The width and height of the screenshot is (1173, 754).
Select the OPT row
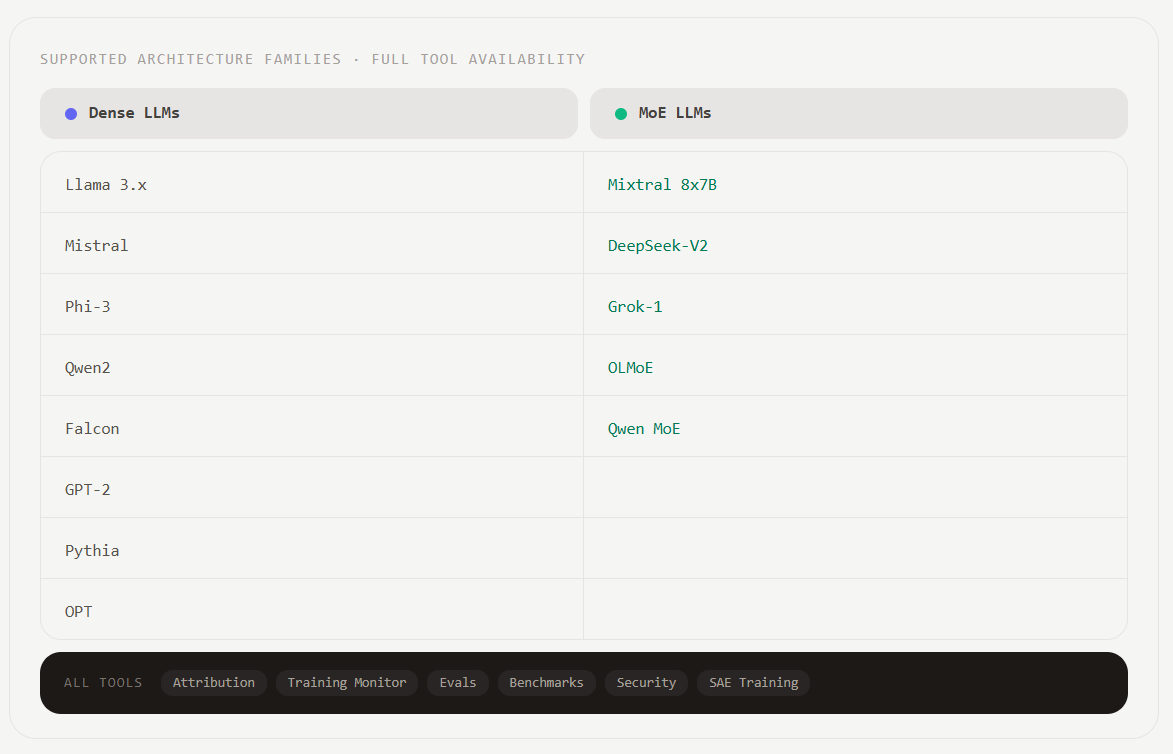click(312, 609)
